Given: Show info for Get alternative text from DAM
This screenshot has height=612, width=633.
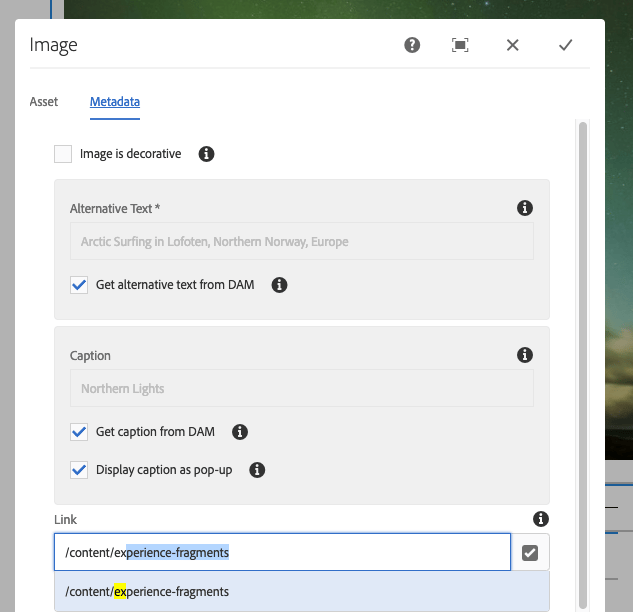Looking at the screenshot, I should click(279, 285).
